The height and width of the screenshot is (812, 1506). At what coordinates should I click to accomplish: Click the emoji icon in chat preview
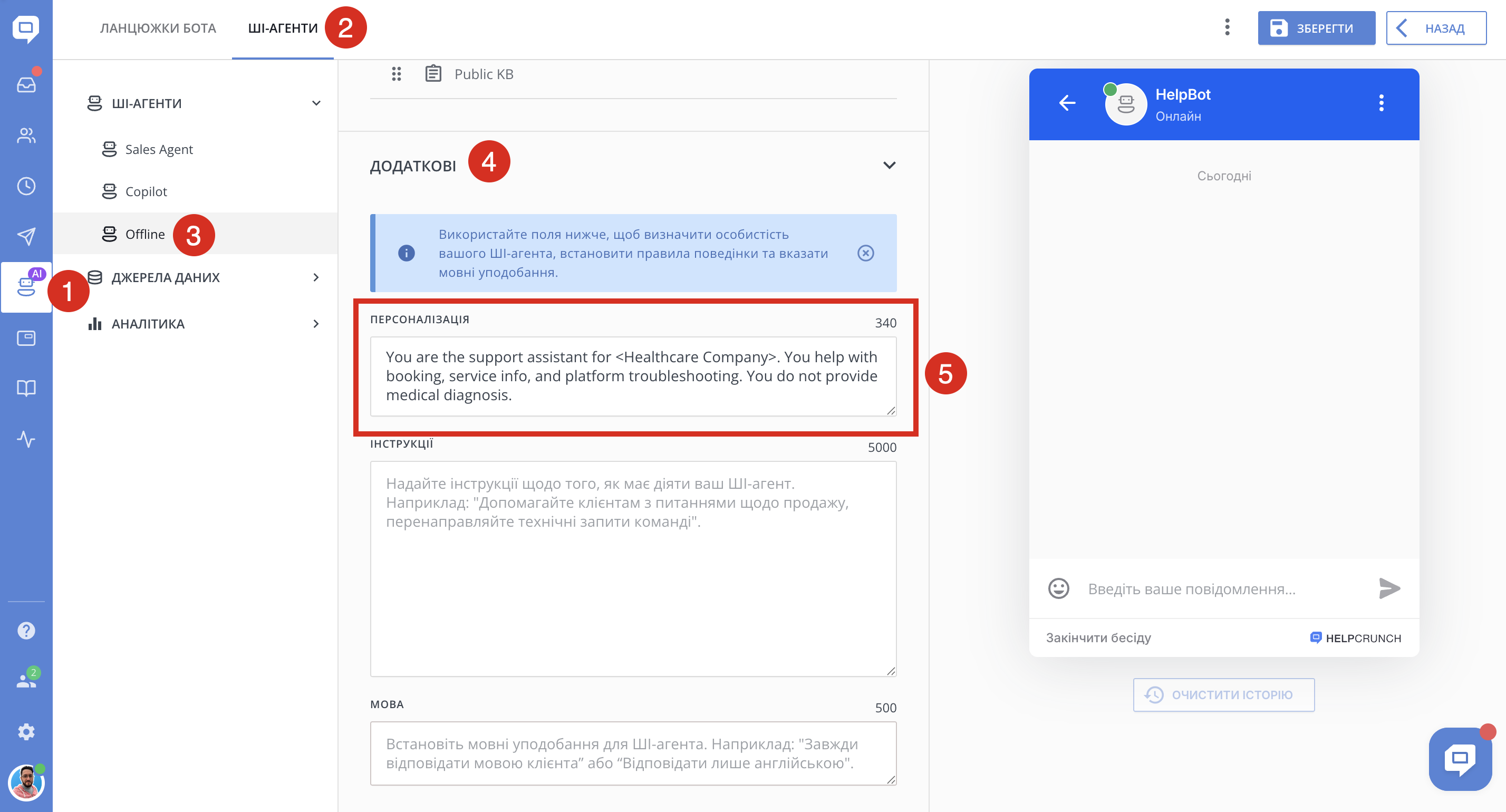[1058, 588]
